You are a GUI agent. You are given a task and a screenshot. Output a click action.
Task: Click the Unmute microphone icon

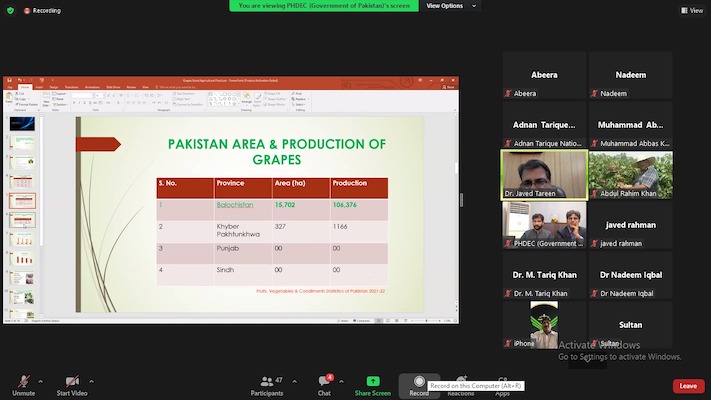(x=23, y=382)
